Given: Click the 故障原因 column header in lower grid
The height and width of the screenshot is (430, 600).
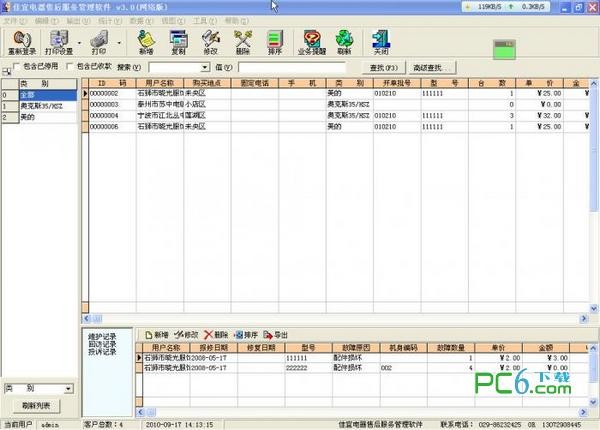Looking at the screenshot, I should (356, 347).
